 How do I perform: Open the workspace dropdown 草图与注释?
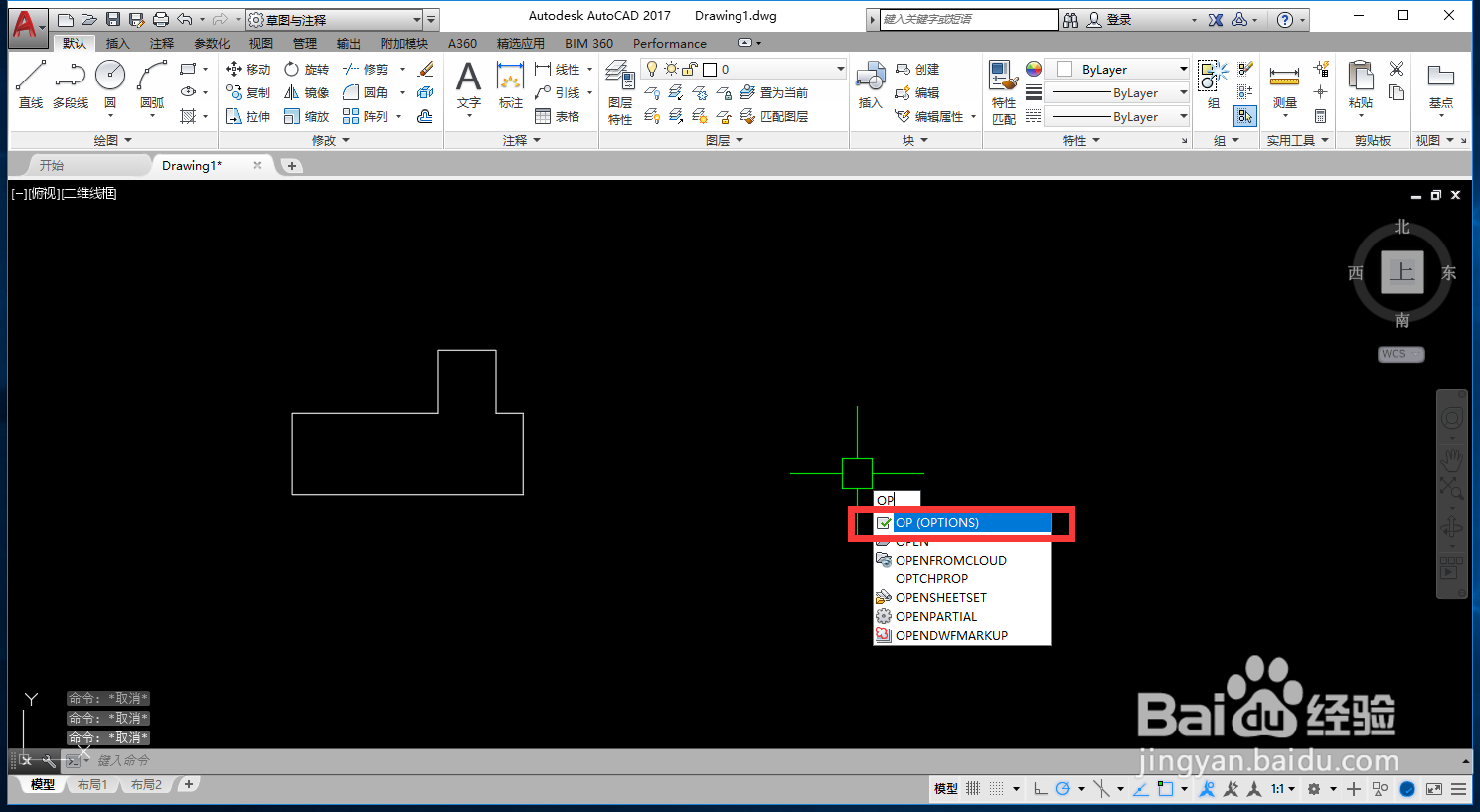coord(334,19)
